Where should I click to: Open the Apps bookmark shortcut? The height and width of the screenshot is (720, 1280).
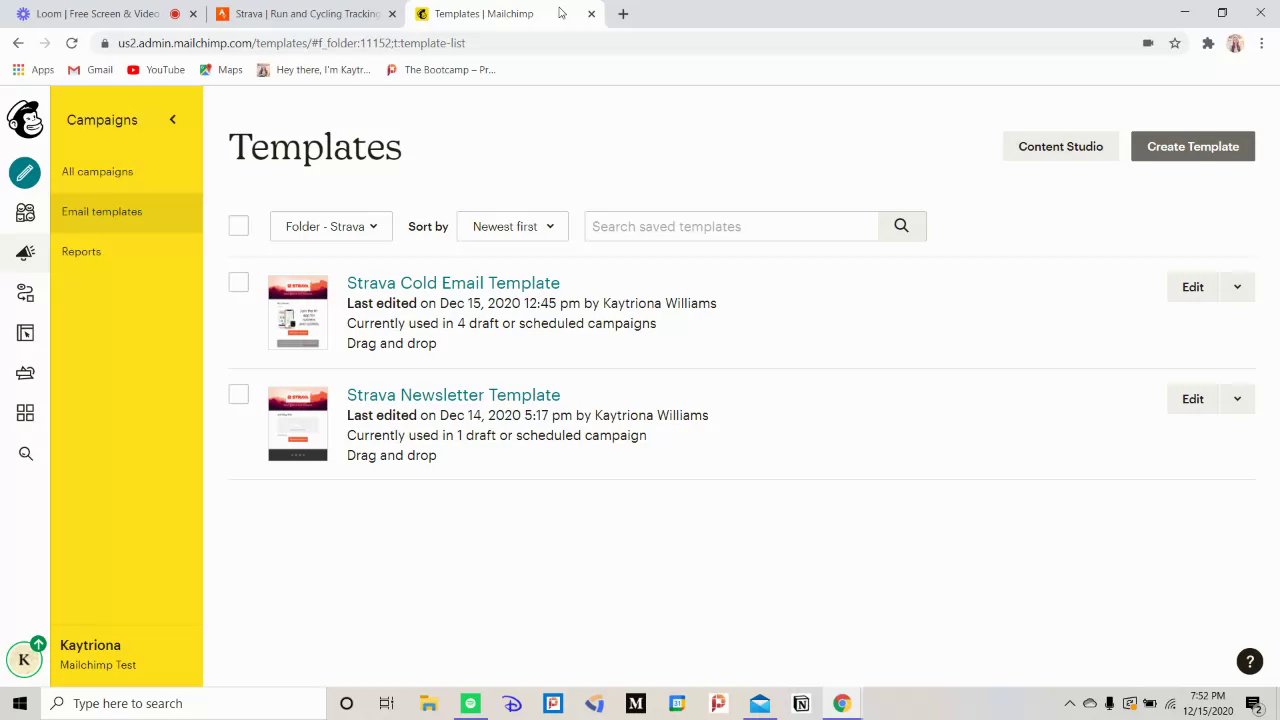[x=33, y=70]
